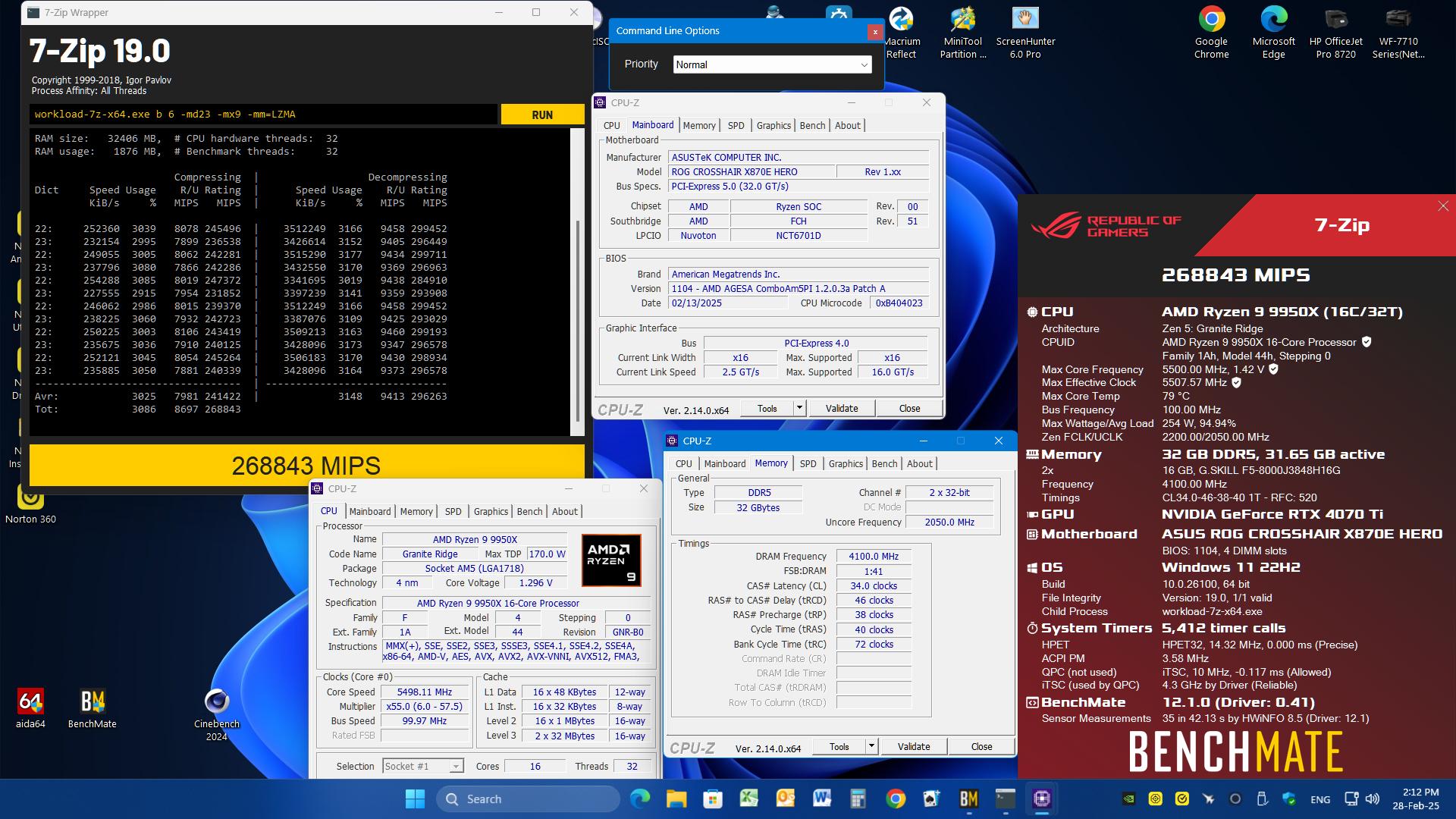Click DRAM Frequency 4100.0 MHz value
This screenshot has height=819, width=1456.
tap(874, 557)
